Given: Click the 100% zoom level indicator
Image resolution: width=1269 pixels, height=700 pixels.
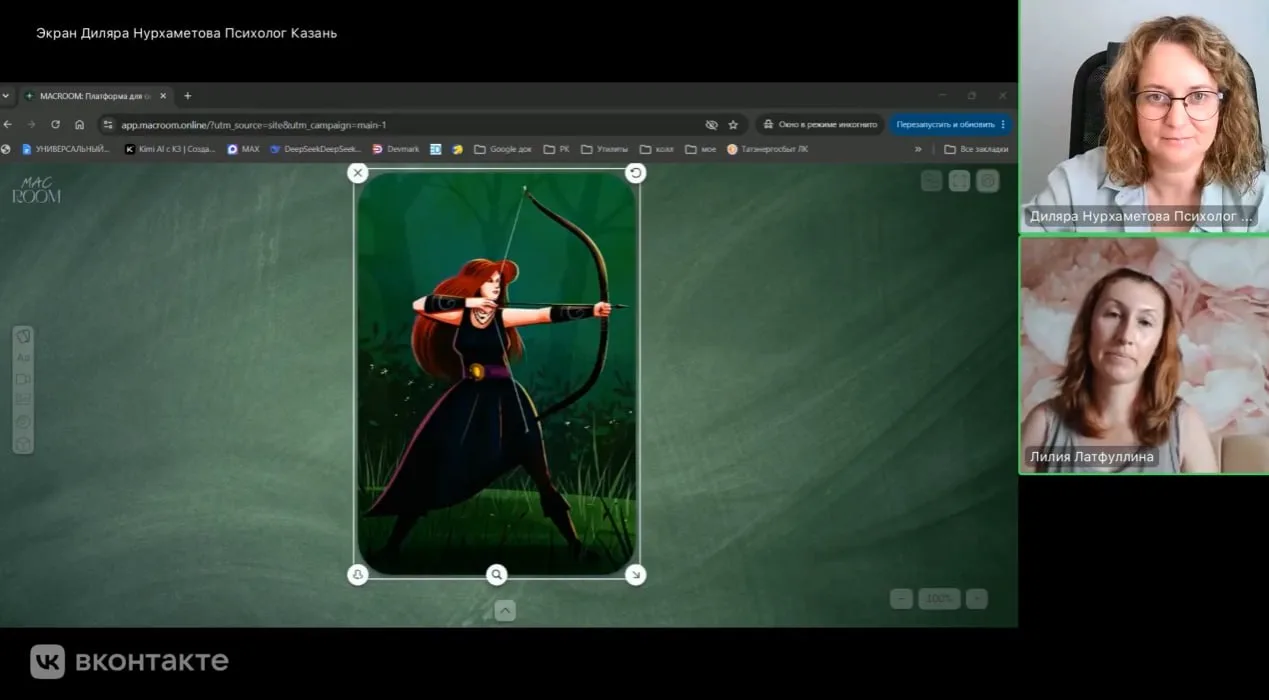Looking at the screenshot, I should (939, 599).
